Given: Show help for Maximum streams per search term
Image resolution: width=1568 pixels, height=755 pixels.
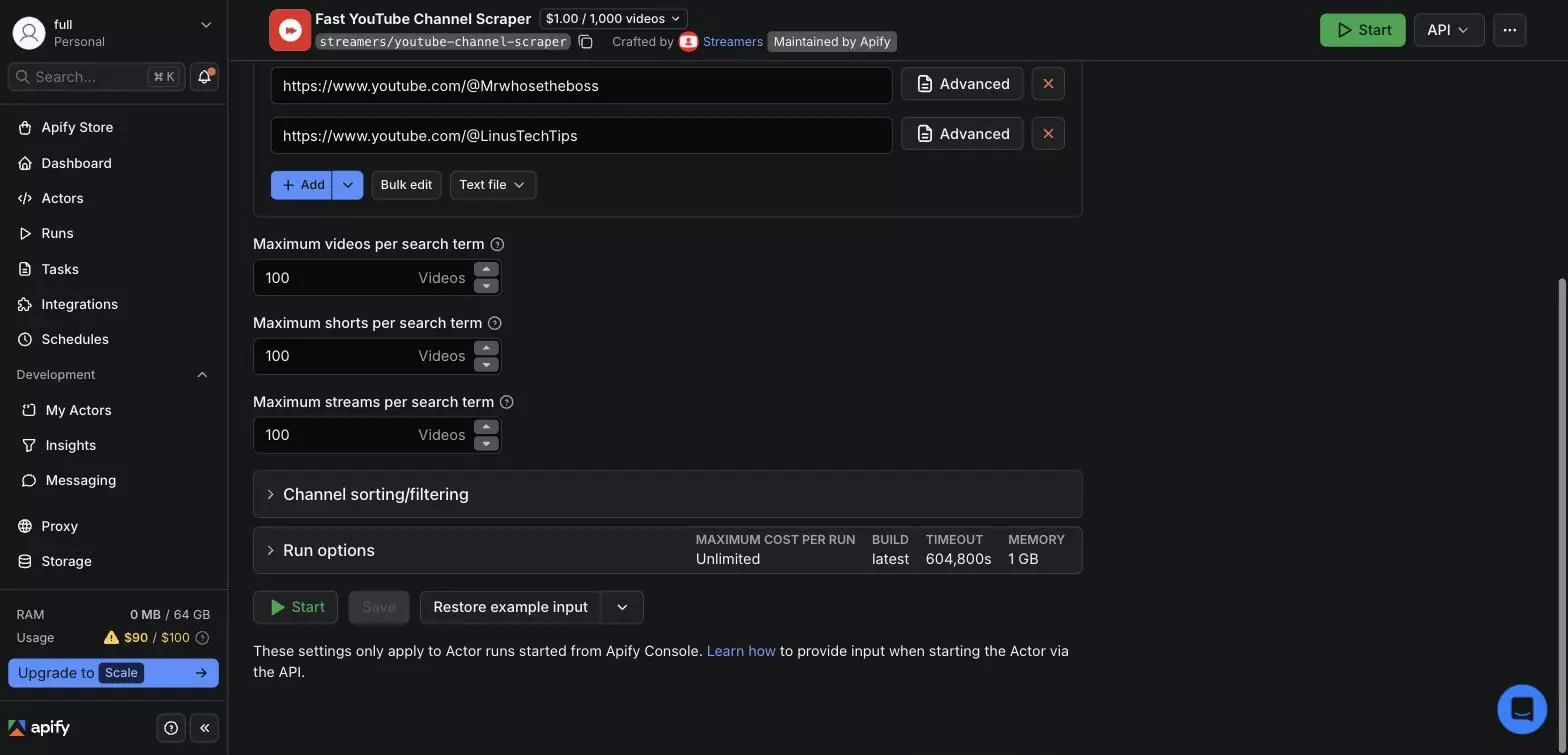Looking at the screenshot, I should [x=506, y=402].
